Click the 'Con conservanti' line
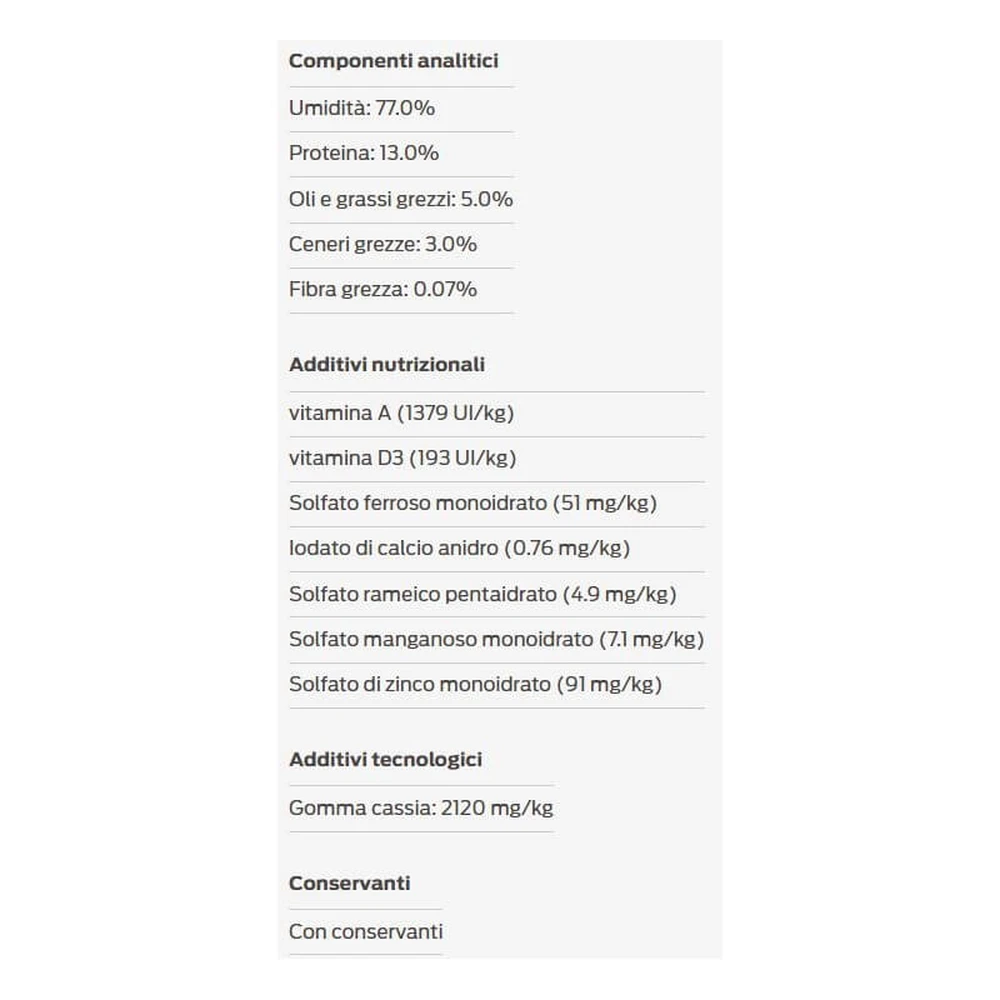The height and width of the screenshot is (1000, 1000). 365,932
